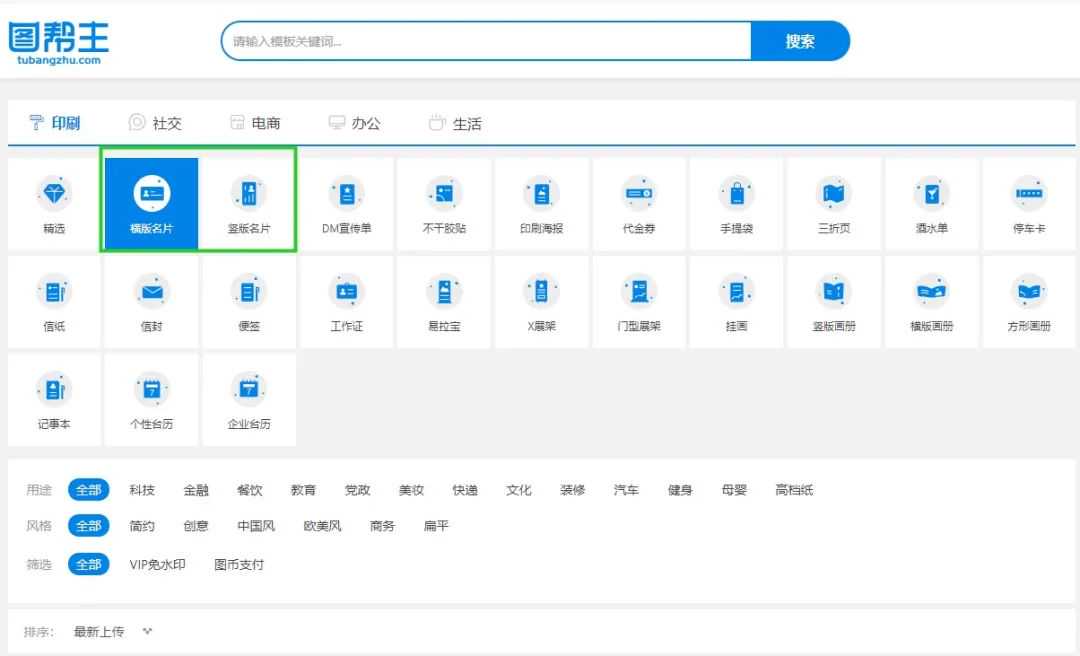Click the template keyword search field
The image size is (1080, 656).
[486, 41]
